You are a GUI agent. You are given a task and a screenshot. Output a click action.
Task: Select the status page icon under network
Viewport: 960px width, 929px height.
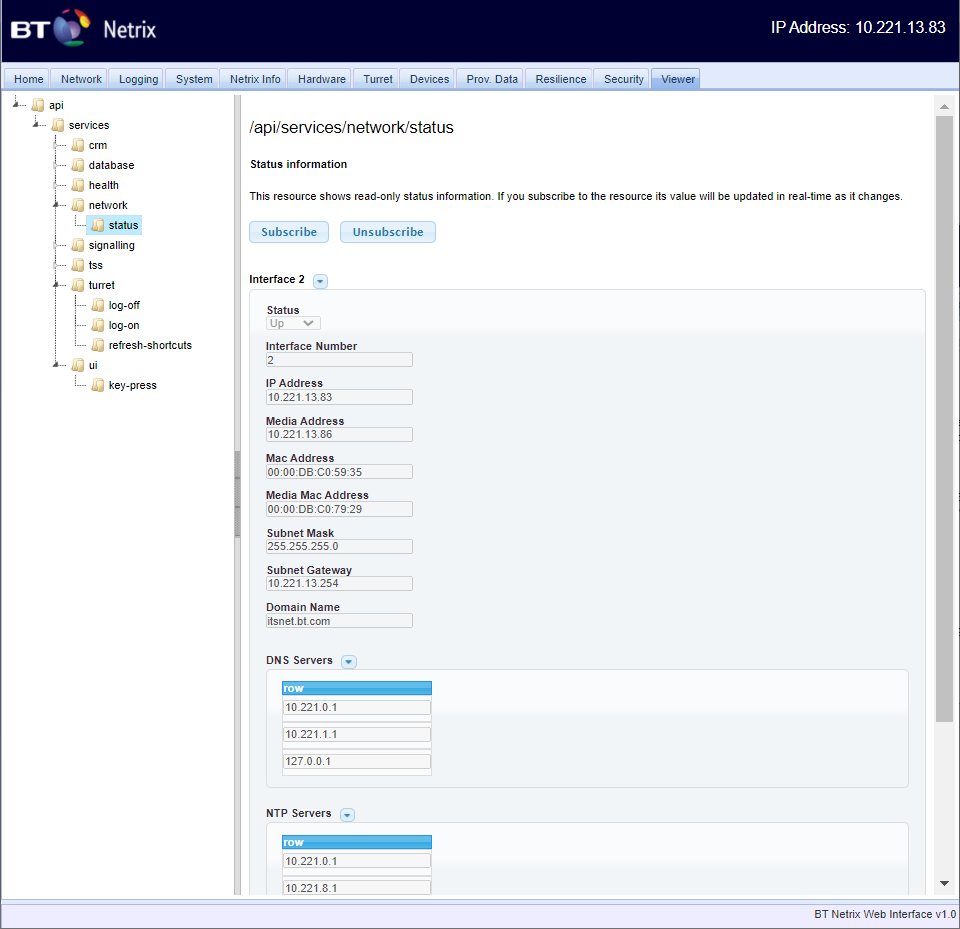pos(97,225)
